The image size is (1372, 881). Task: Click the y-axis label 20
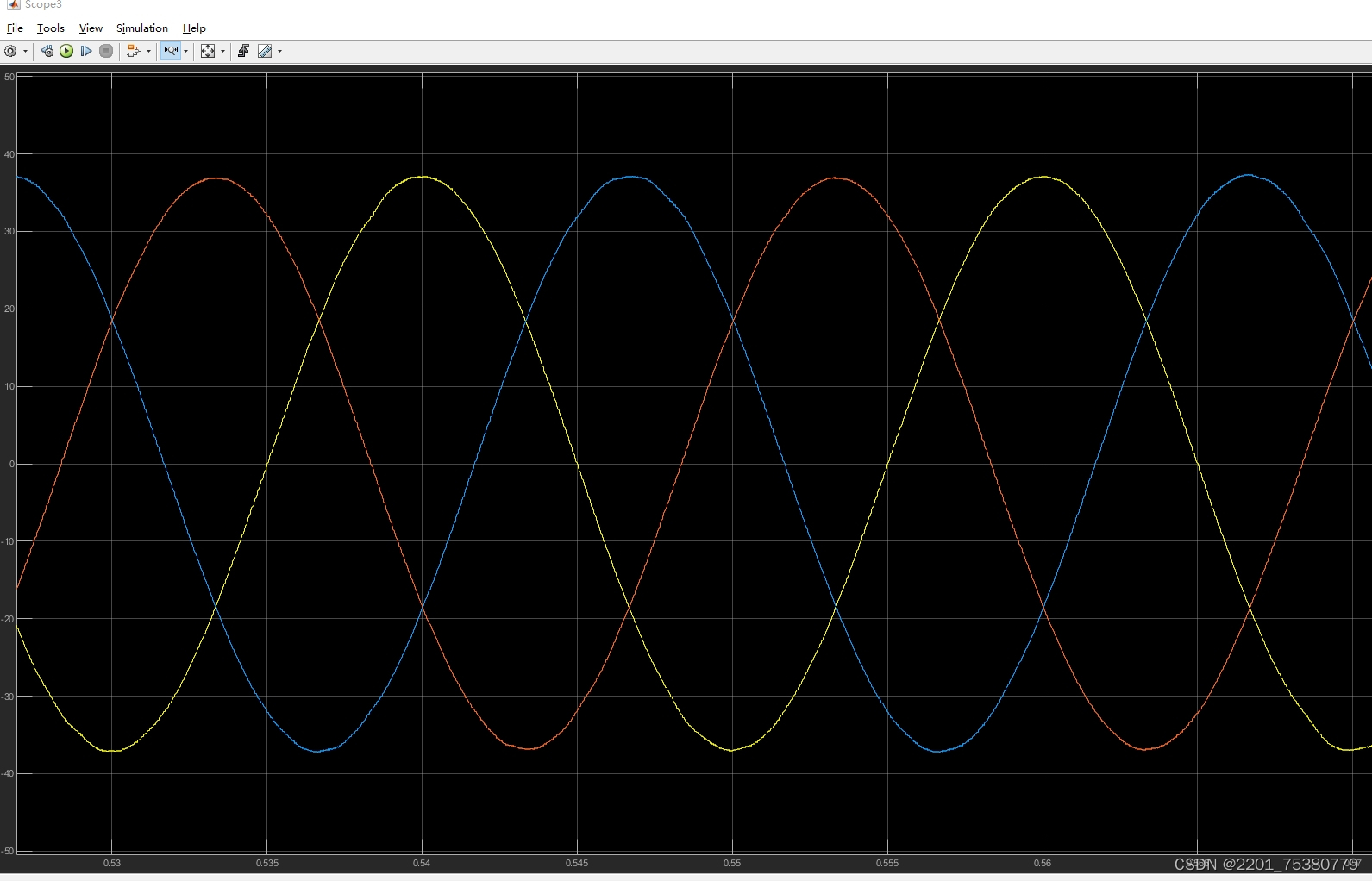(9, 309)
